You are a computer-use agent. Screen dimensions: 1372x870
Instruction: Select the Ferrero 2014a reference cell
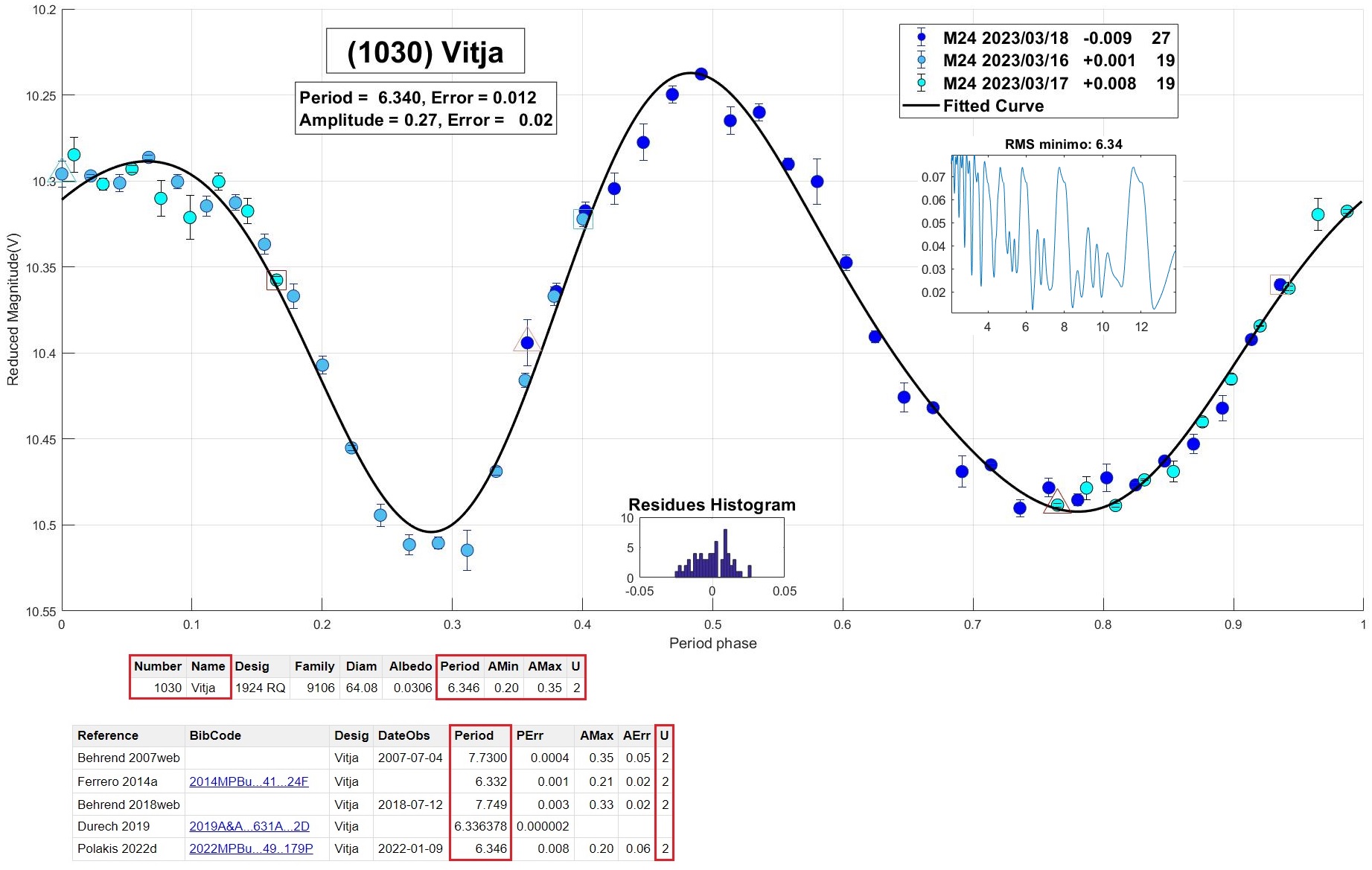pyautogui.click(x=118, y=781)
